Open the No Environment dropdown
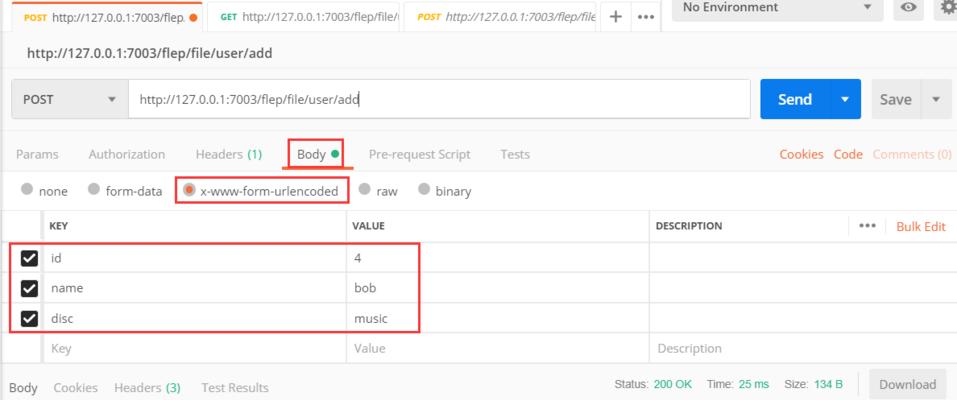957x400 pixels. point(778,9)
